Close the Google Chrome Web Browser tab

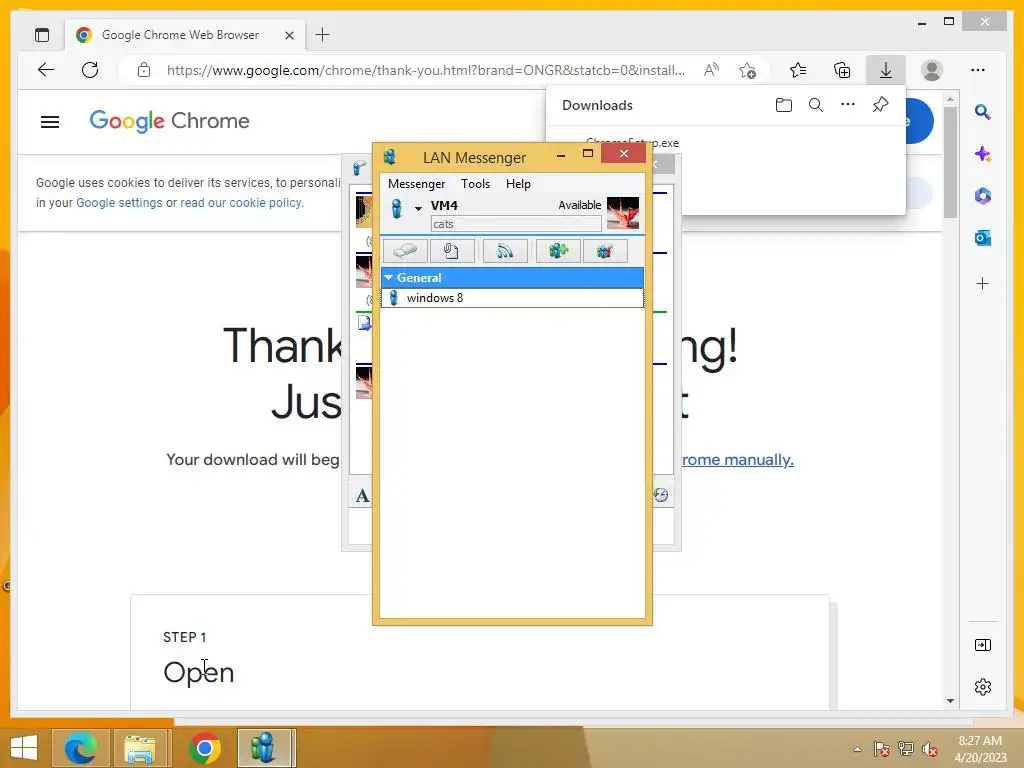289,35
